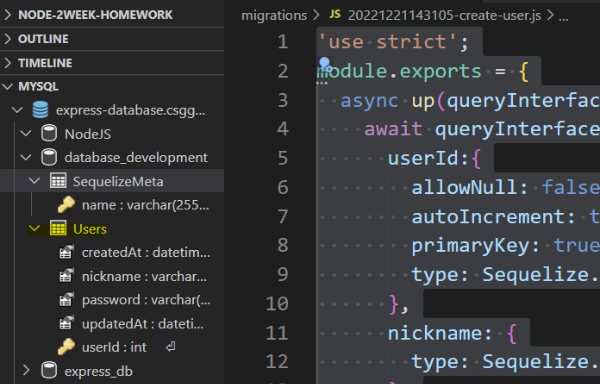Screen dimensions: 600x384
Task: Click the express-database connection icon
Action: (x=41, y=110)
